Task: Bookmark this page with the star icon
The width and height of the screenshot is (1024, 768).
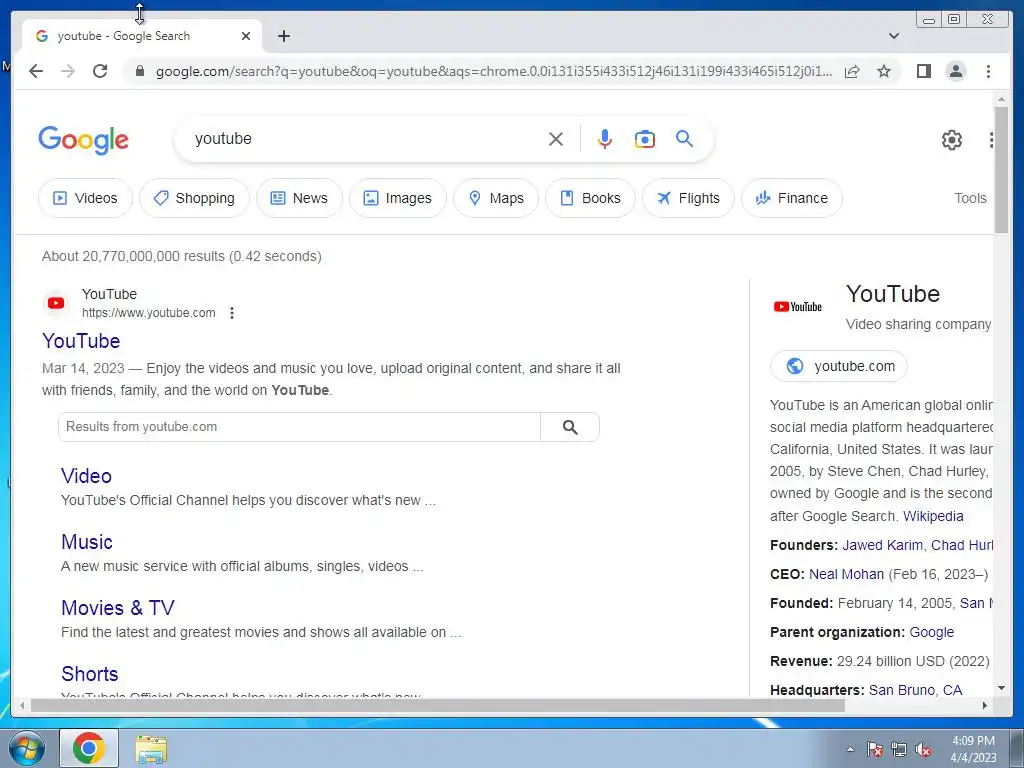Action: click(884, 71)
